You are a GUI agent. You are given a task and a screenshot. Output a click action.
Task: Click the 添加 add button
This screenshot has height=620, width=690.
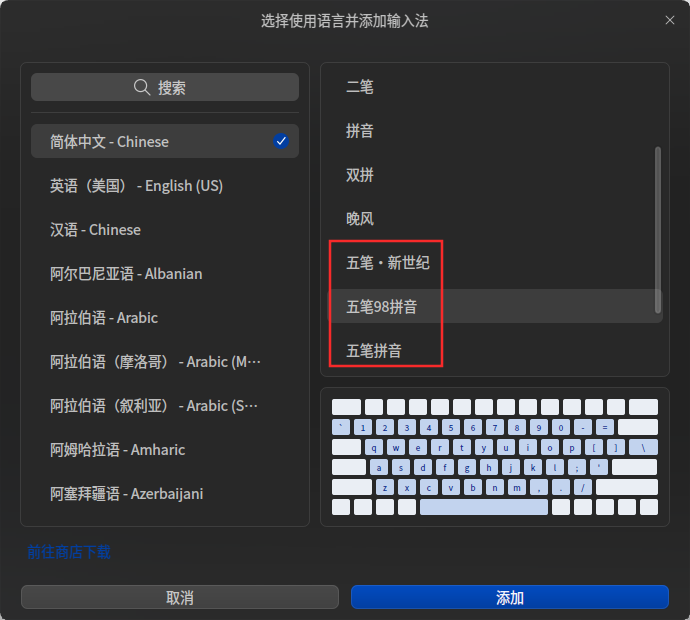(510, 597)
